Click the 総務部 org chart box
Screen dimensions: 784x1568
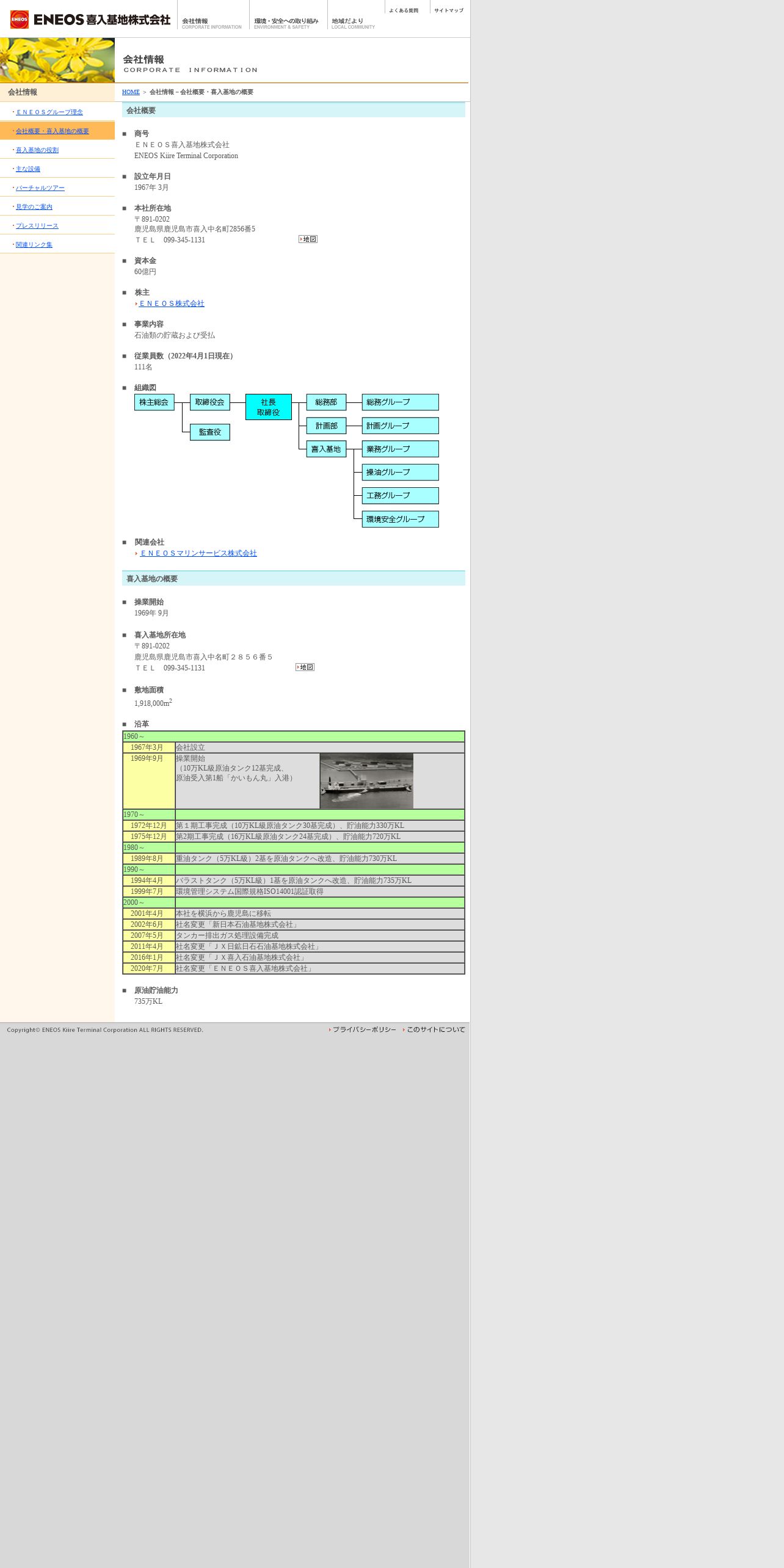(x=327, y=402)
